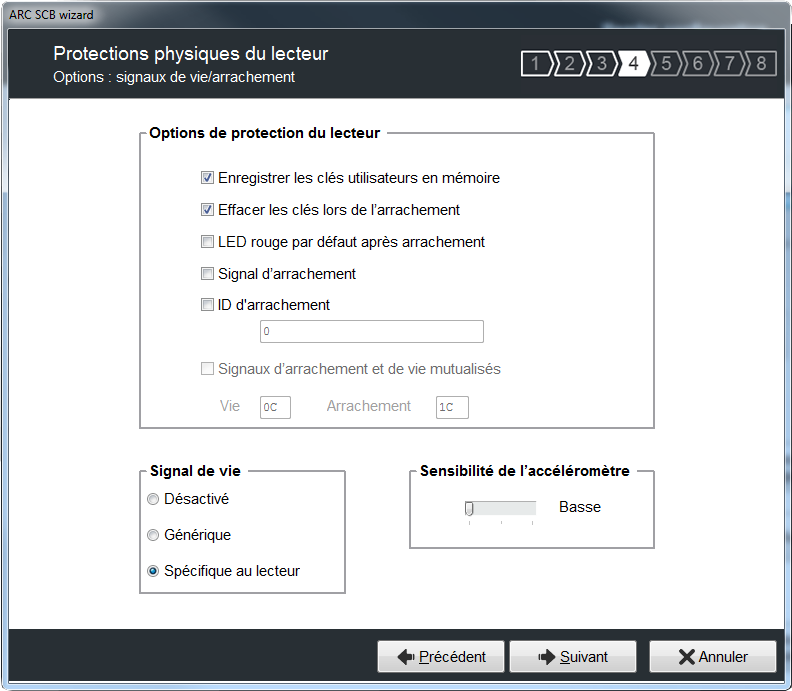Select step 7 in the wizard breadcrumb

point(729,64)
